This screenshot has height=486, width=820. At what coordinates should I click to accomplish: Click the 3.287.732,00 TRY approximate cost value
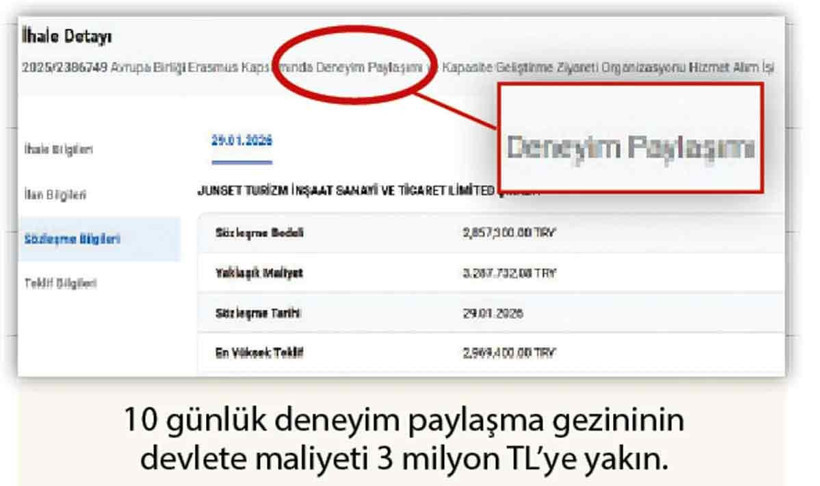[509, 273]
